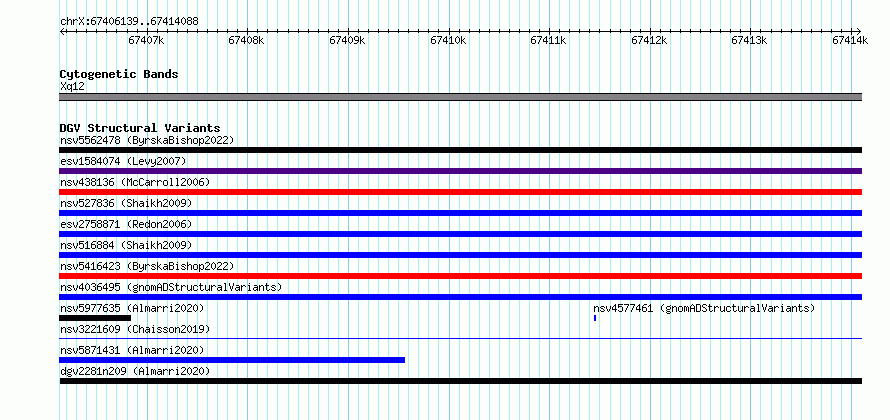Click the Cytogenetic Bands track title
This screenshot has width=890, height=420.
click(119, 74)
